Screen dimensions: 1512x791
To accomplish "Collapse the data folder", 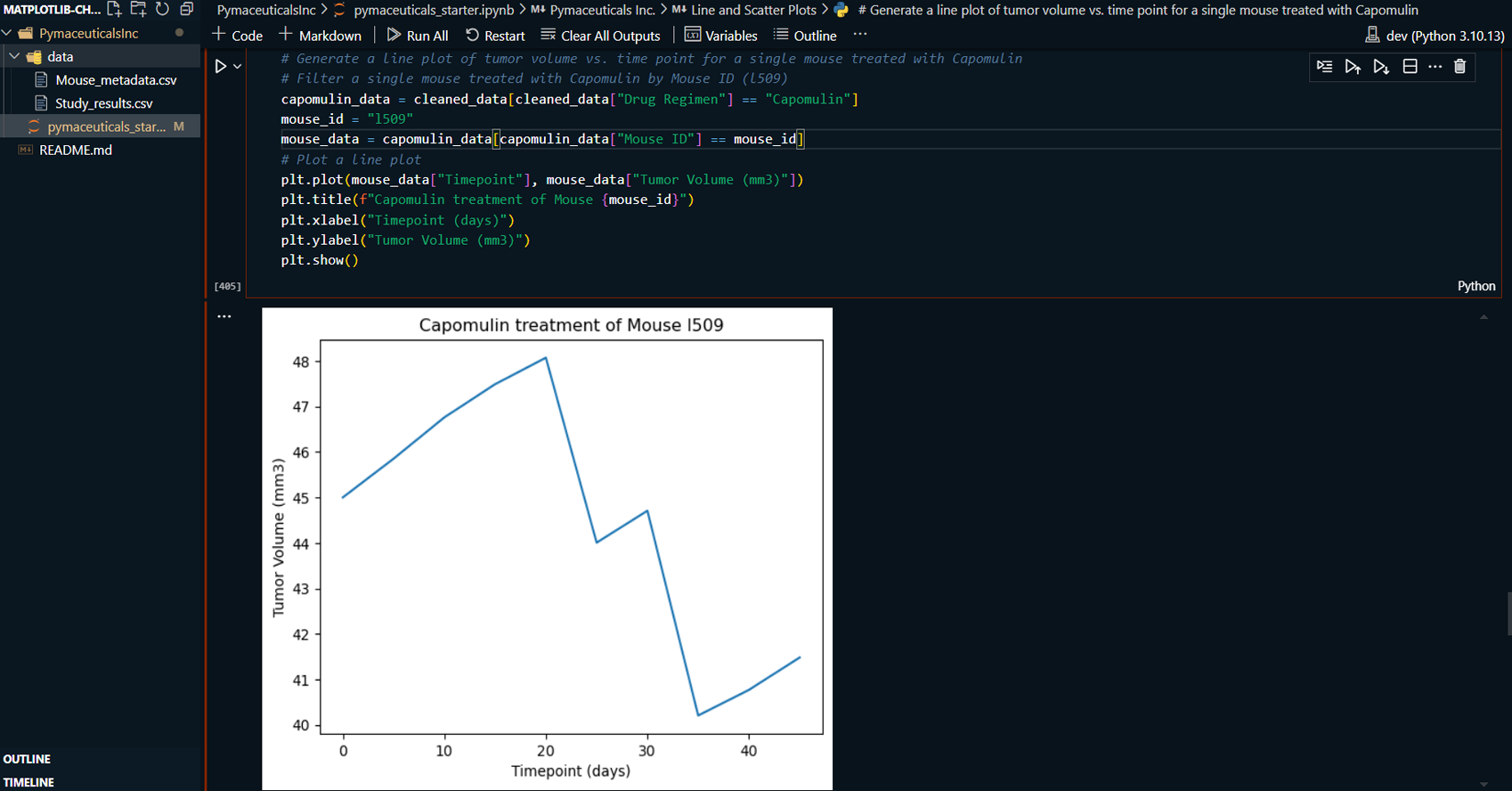I will [15, 56].
